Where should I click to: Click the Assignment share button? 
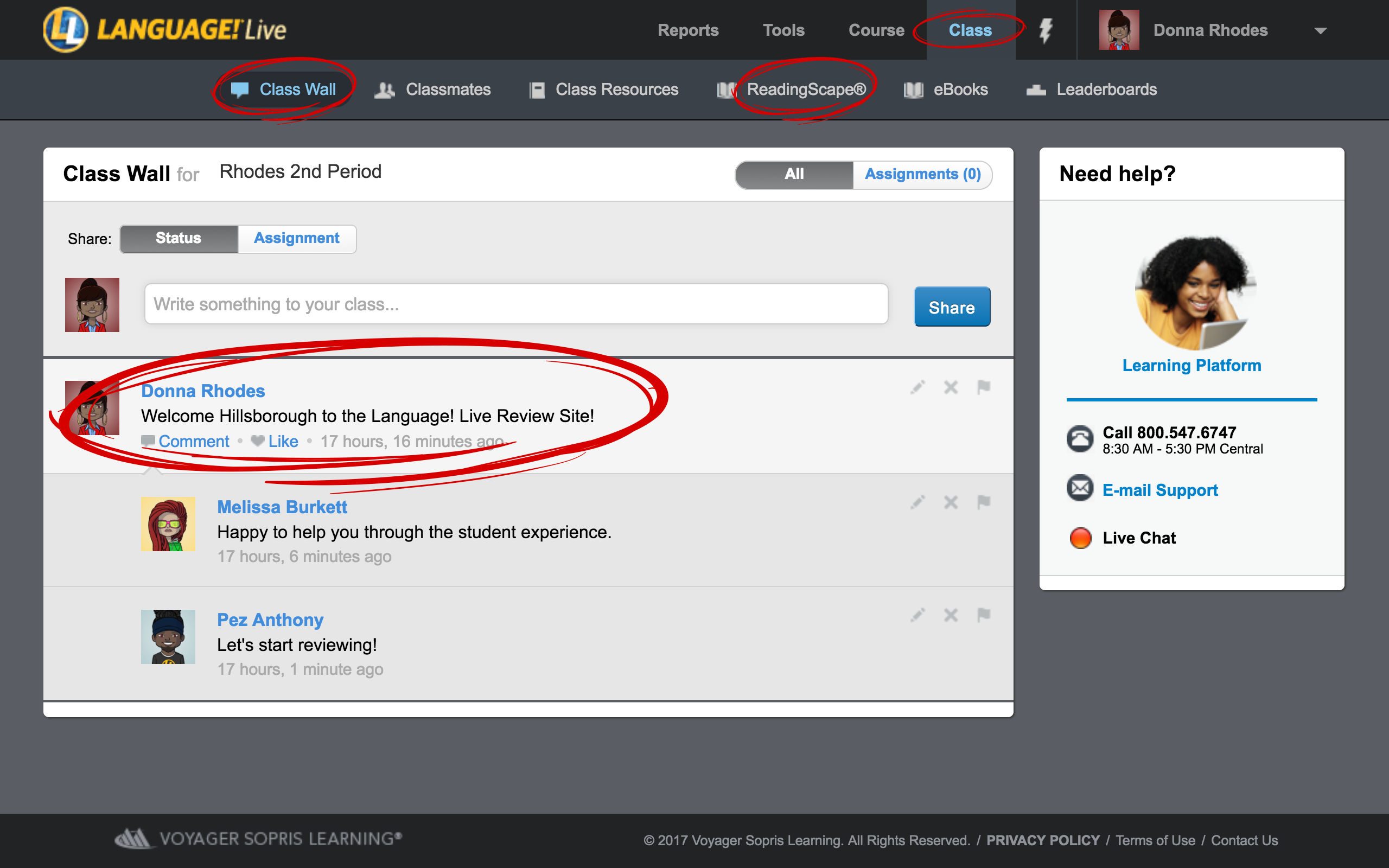(297, 238)
